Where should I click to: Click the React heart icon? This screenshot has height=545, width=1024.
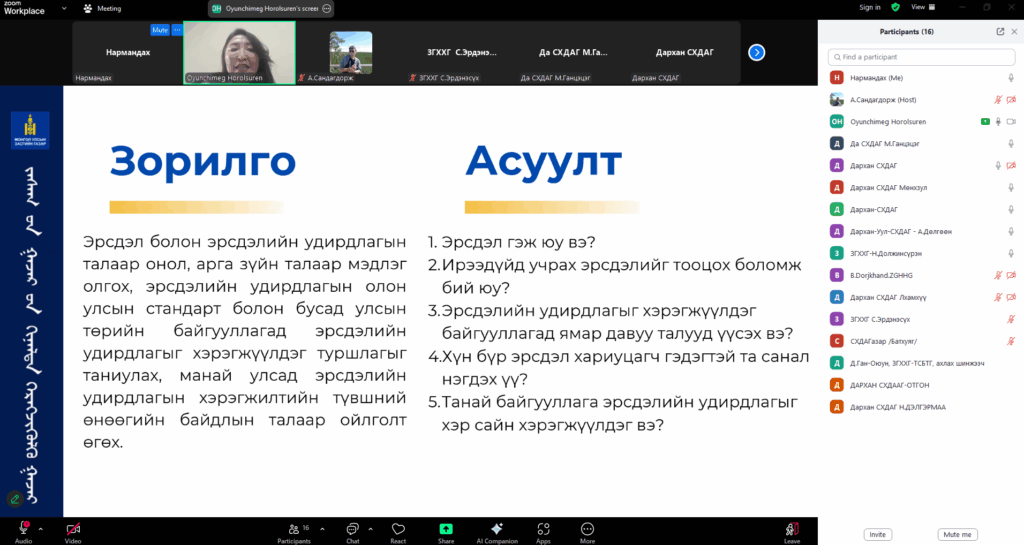(398, 528)
